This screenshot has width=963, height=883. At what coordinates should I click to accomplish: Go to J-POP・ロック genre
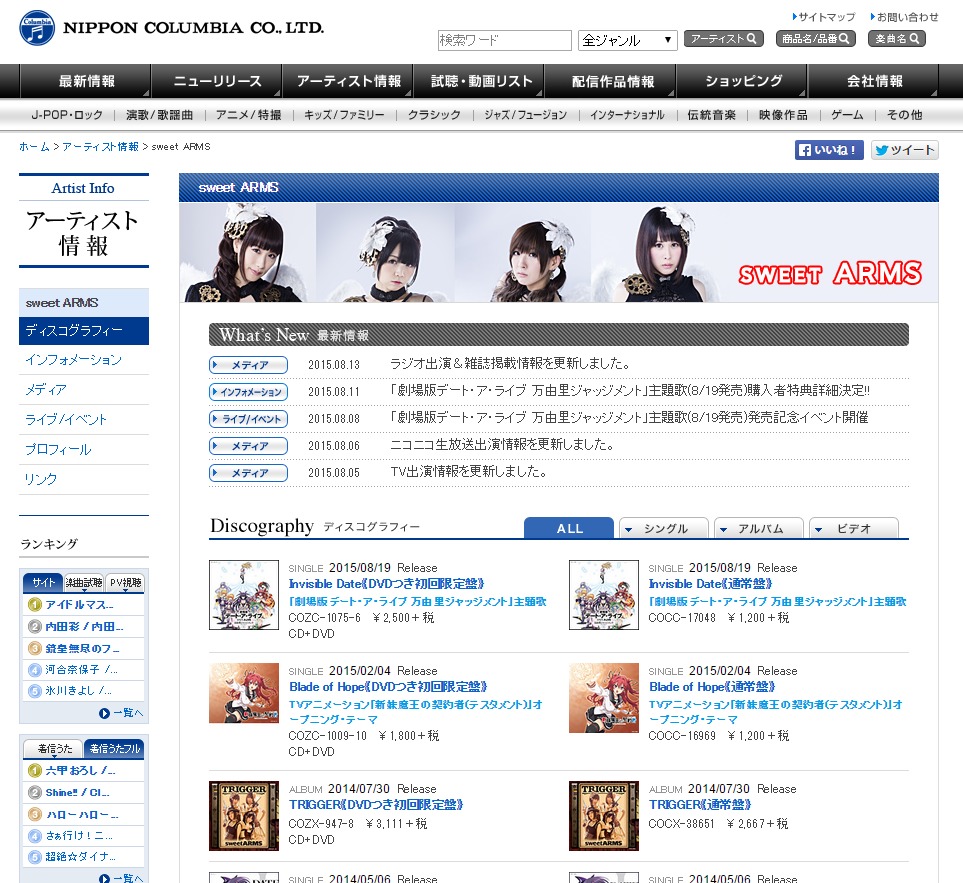click(67, 115)
